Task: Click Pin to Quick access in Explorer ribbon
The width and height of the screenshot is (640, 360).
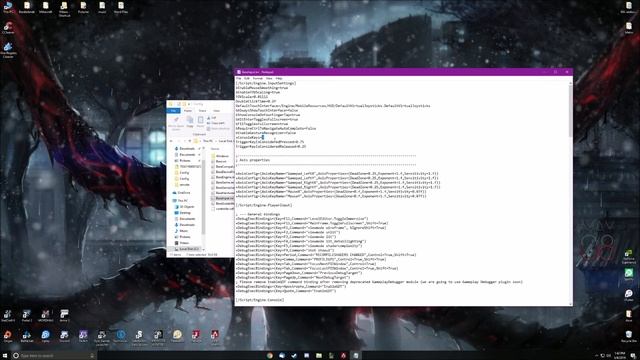Action: coord(176,123)
